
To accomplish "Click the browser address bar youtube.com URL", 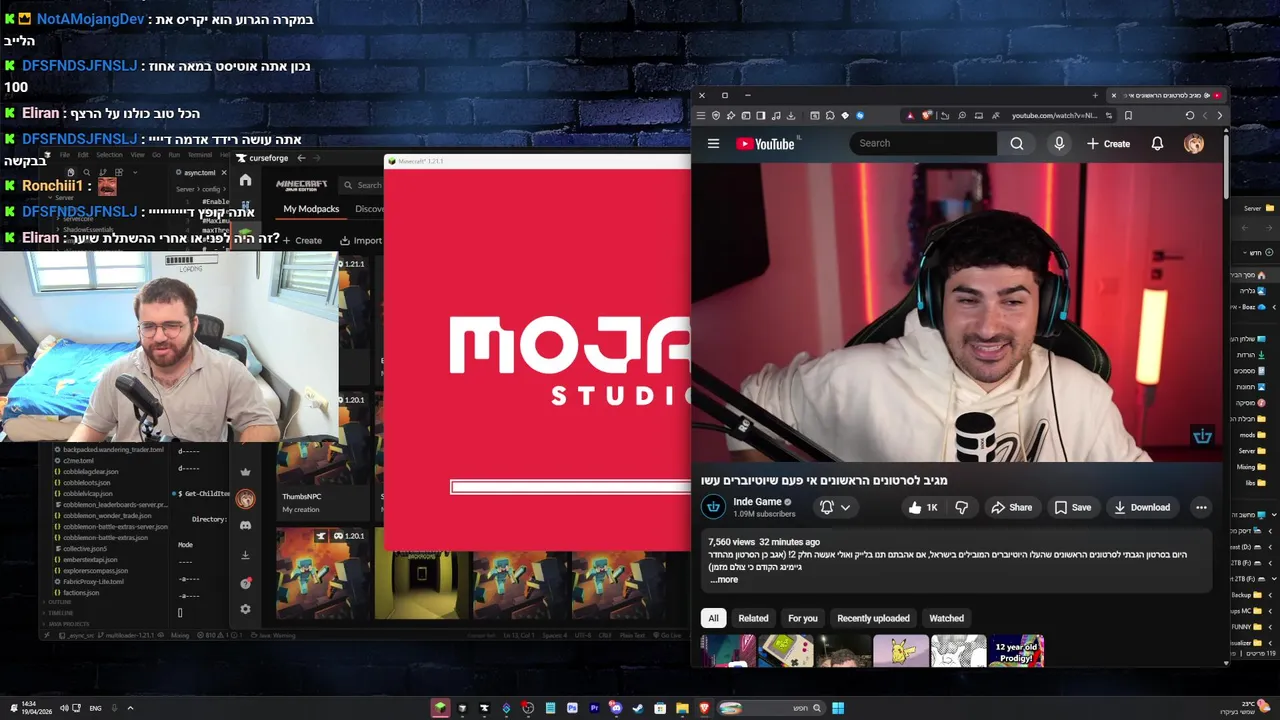I will pyautogui.click(x=1054, y=115).
